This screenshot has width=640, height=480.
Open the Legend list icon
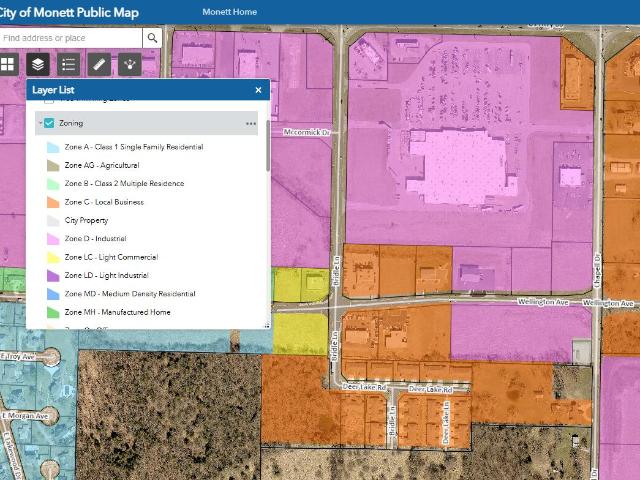(x=68, y=64)
